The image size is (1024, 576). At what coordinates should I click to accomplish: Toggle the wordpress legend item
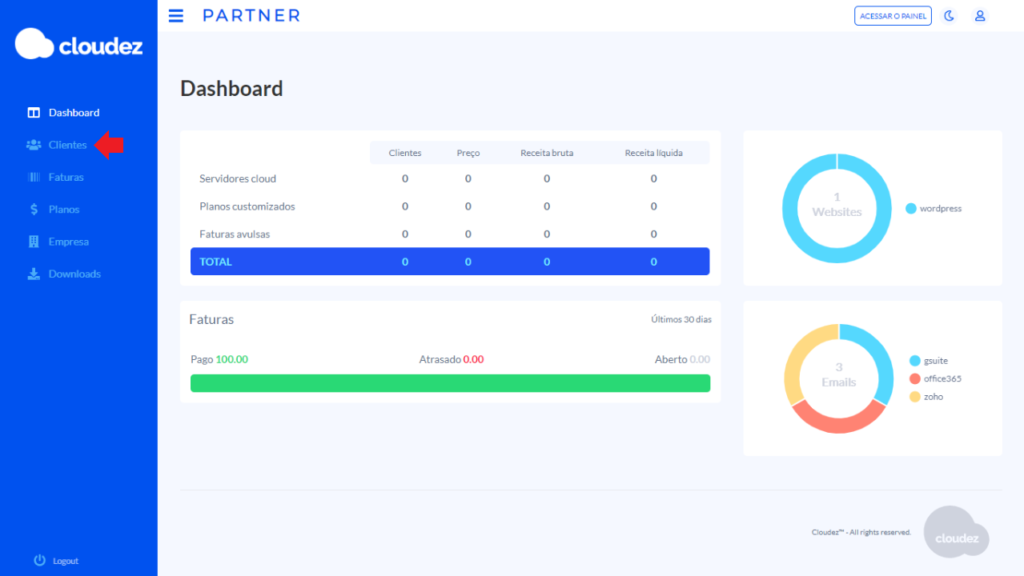(934, 209)
